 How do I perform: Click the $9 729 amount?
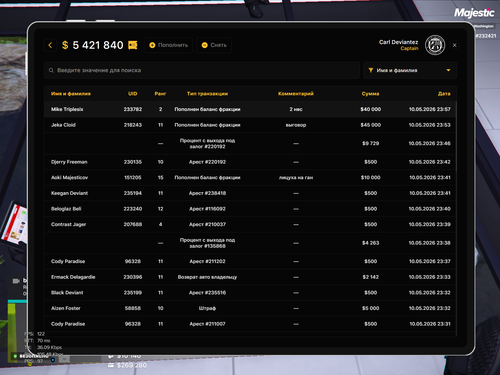(x=370, y=143)
